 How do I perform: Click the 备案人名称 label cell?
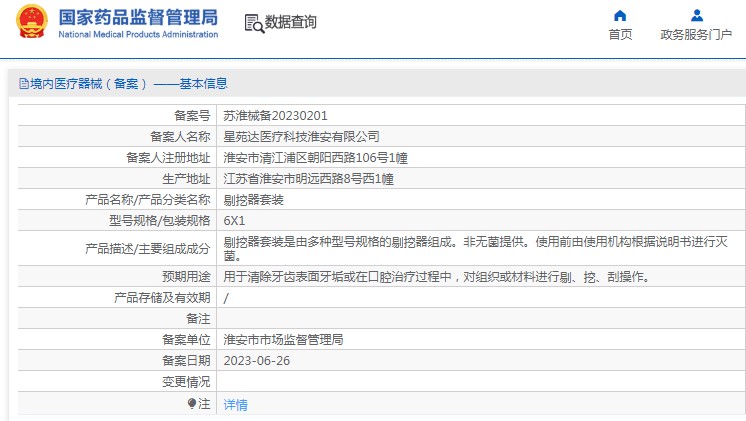click(x=117, y=137)
